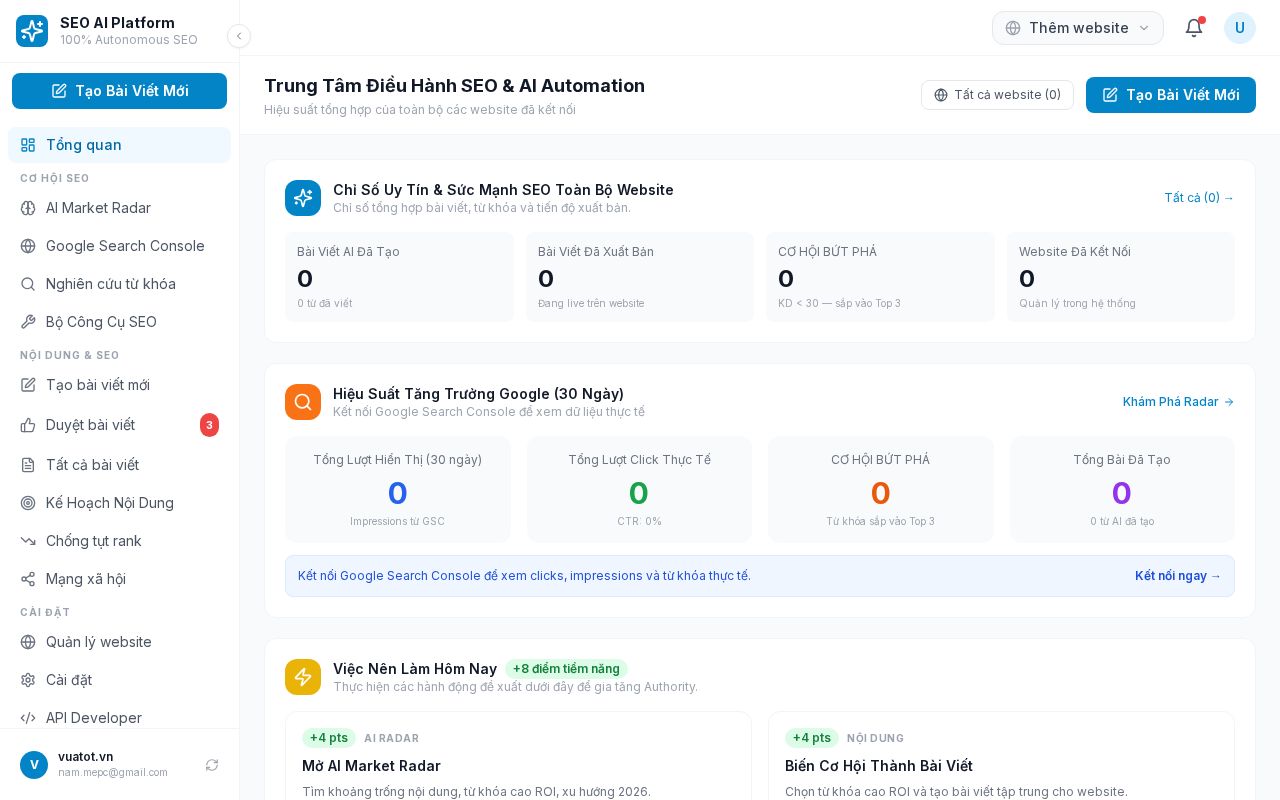The width and height of the screenshot is (1280, 800).
Task: Click the orange search icon for Hiệu Suất Tăng Trưởng
Action: point(303,402)
